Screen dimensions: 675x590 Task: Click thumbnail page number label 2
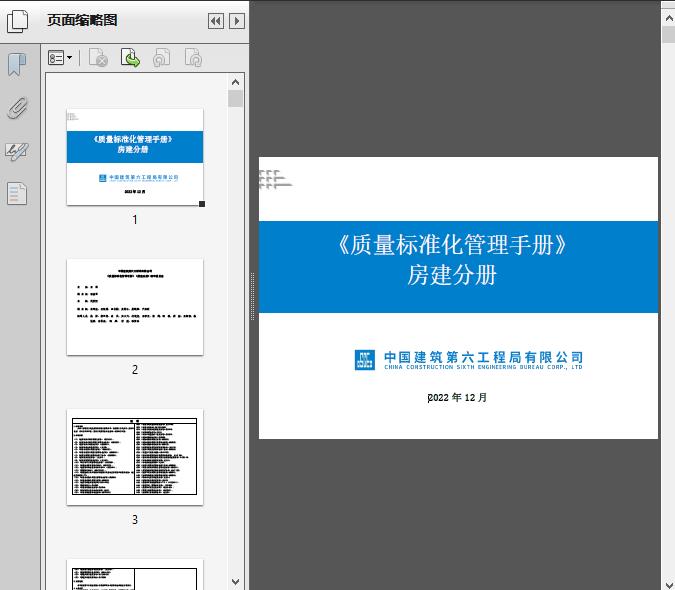click(135, 370)
